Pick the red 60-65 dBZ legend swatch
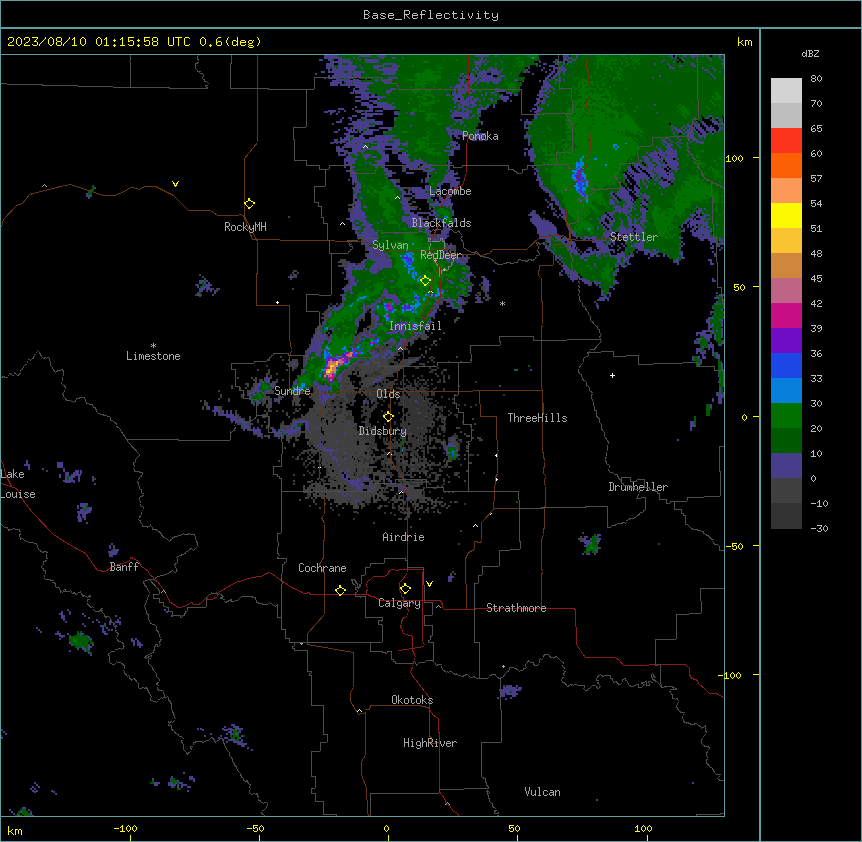Image resolution: width=862 pixels, height=842 pixels. 786,141
